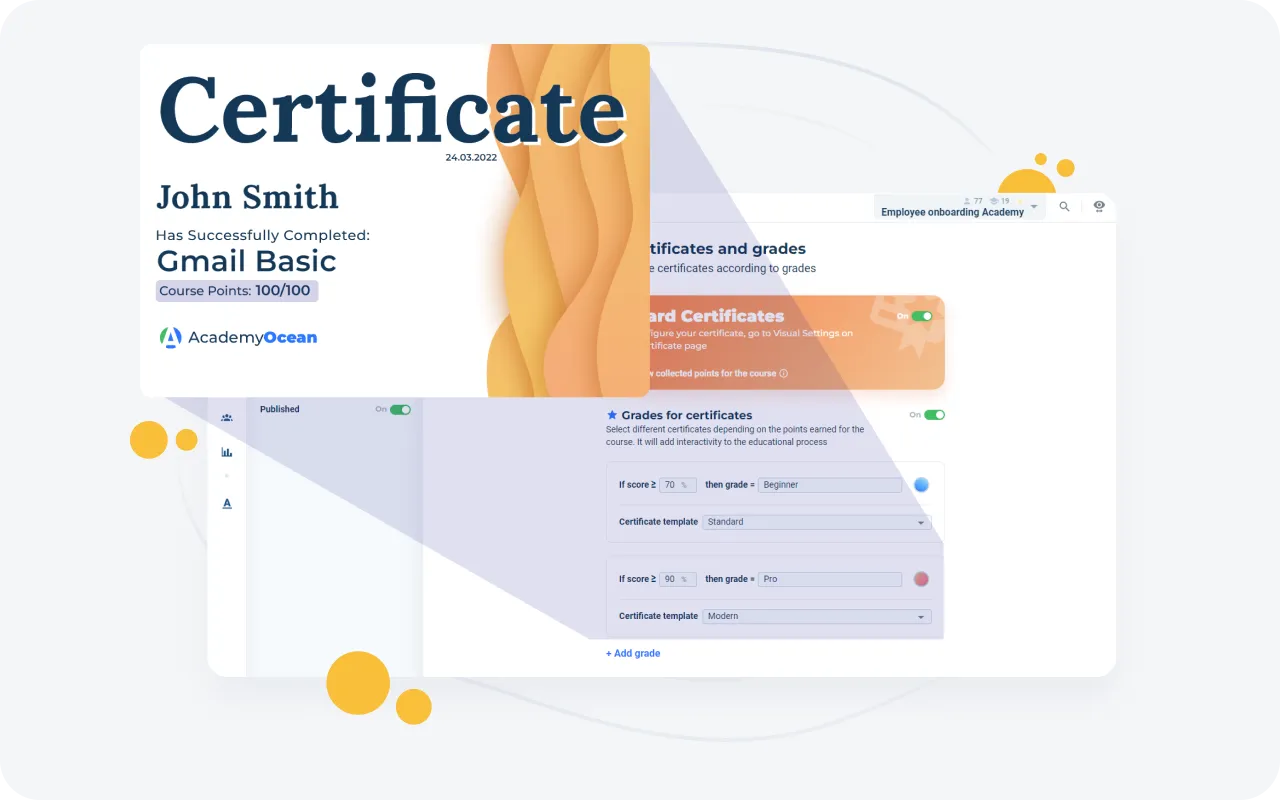
Task: Click the Beginner grade name field
Action: (829, 485)
